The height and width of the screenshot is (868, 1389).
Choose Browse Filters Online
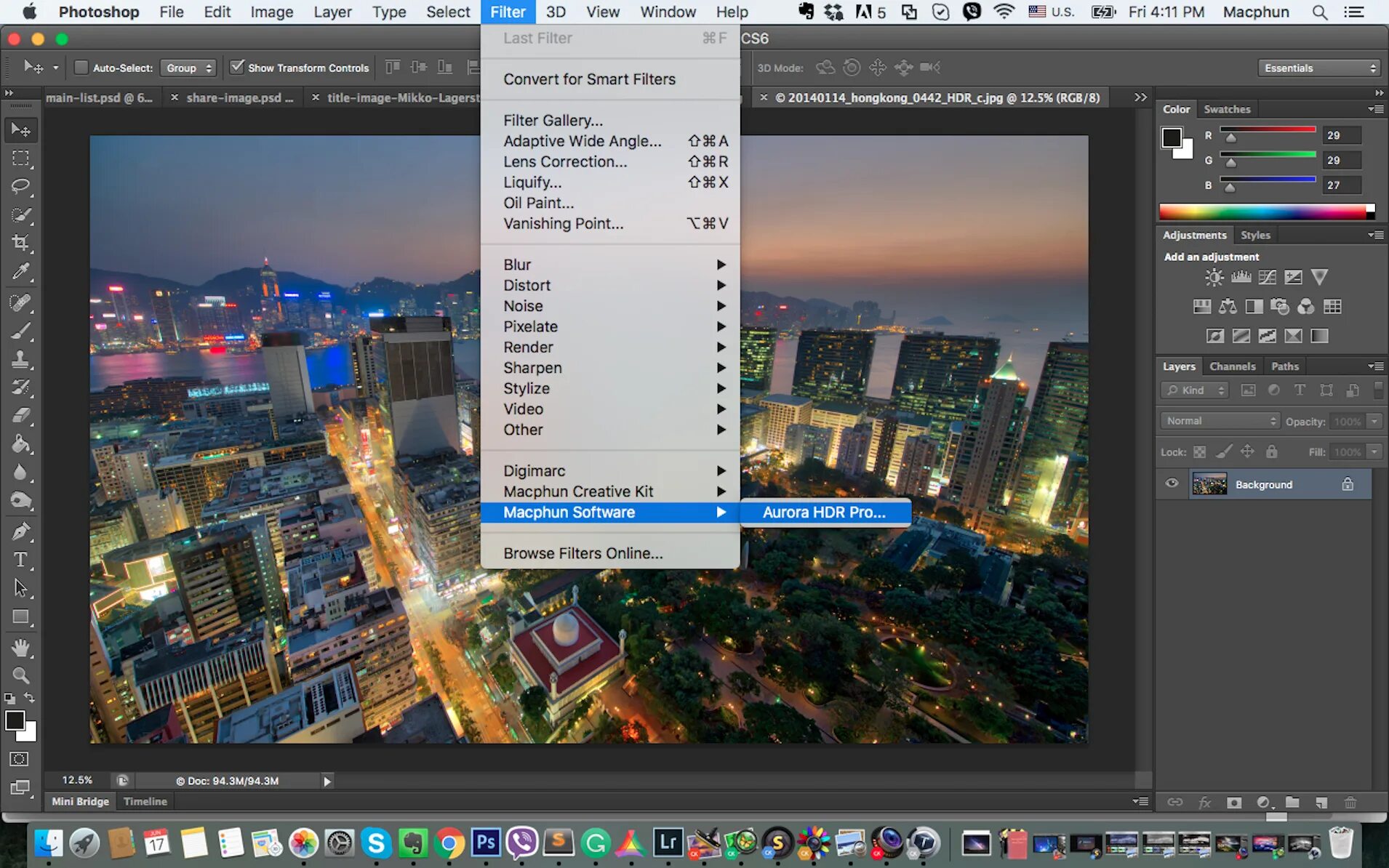coord(611,553)
